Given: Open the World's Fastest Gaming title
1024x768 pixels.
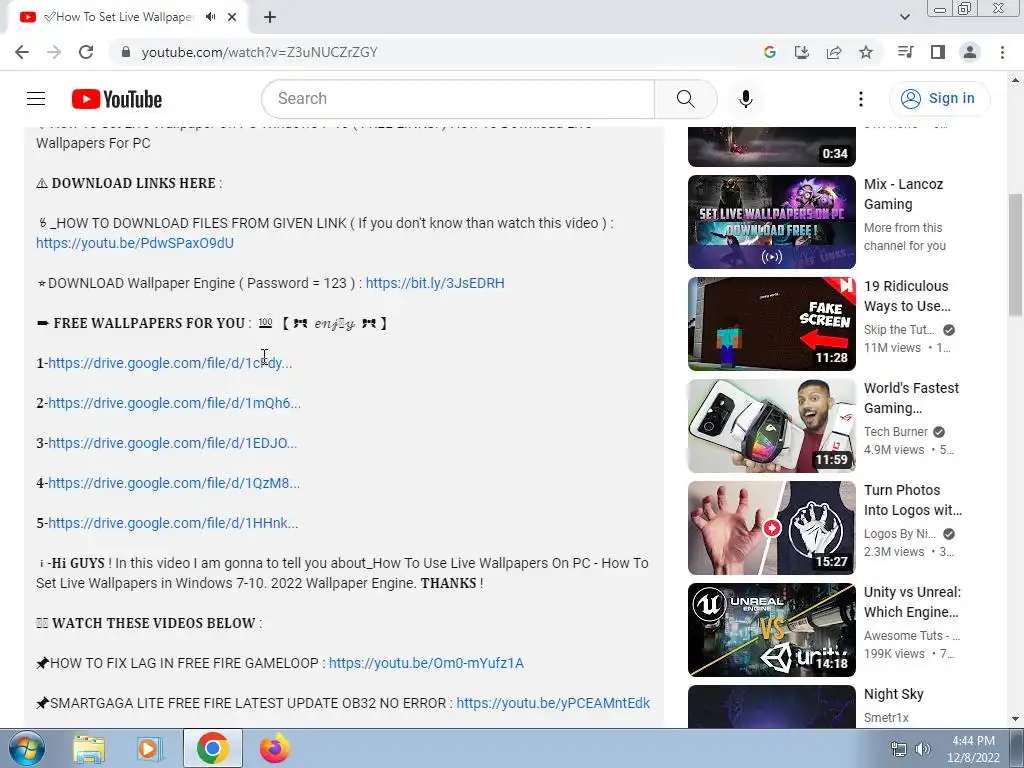Looking at the screenshot, I should pos(911,398).
